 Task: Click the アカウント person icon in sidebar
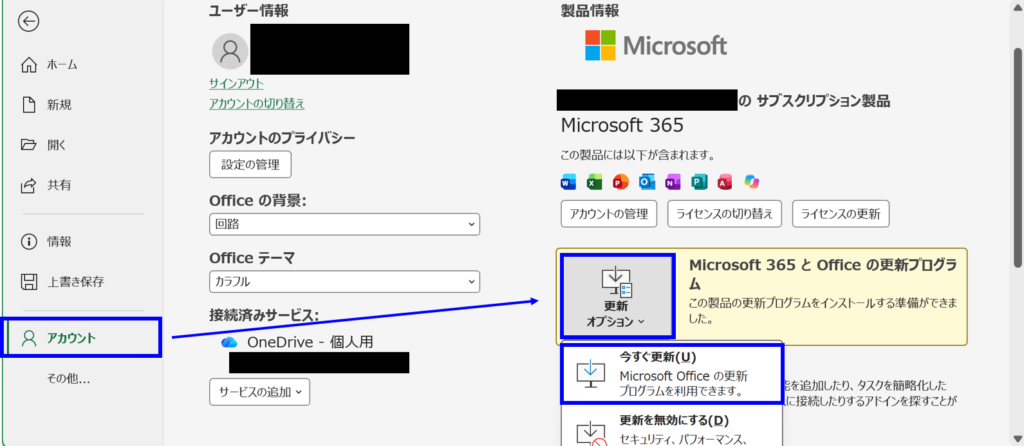pos(29,338)
